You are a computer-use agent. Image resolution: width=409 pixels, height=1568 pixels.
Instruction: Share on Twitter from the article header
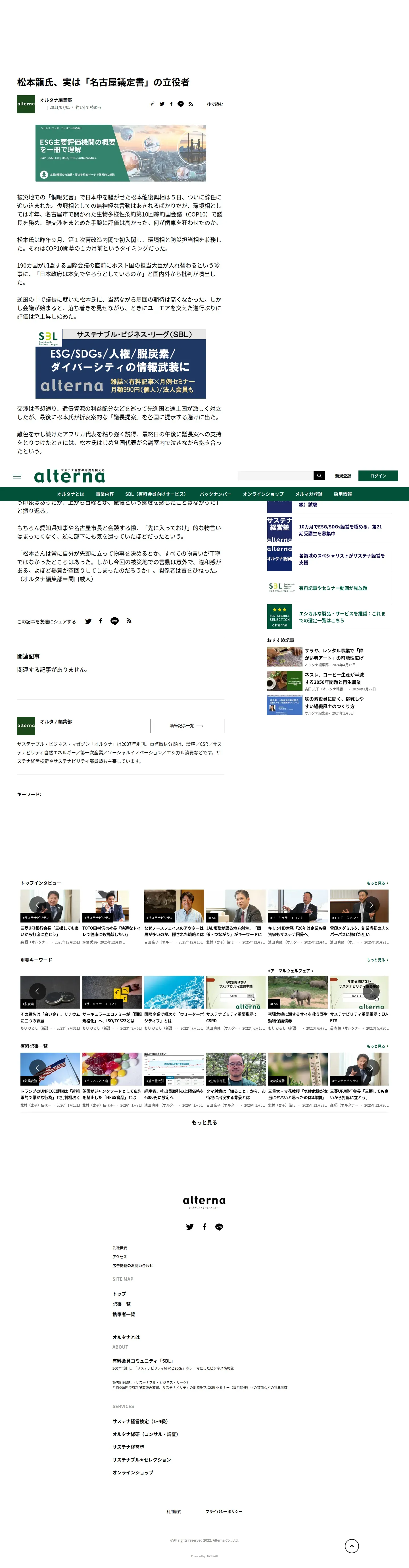[x=162, y=104]
